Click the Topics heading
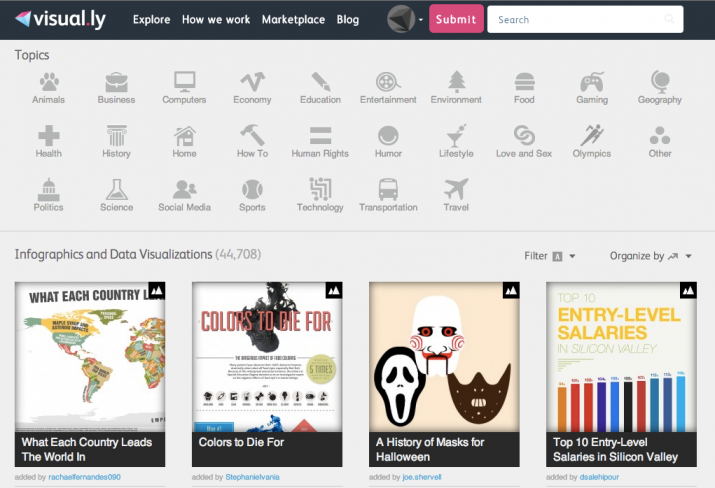This screenshot has height=488, width=715. click(x=32, y=55)
